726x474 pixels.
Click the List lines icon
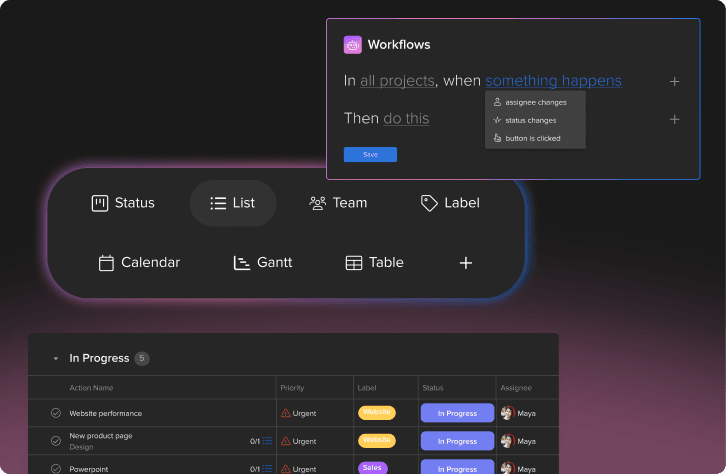(218, 203)
